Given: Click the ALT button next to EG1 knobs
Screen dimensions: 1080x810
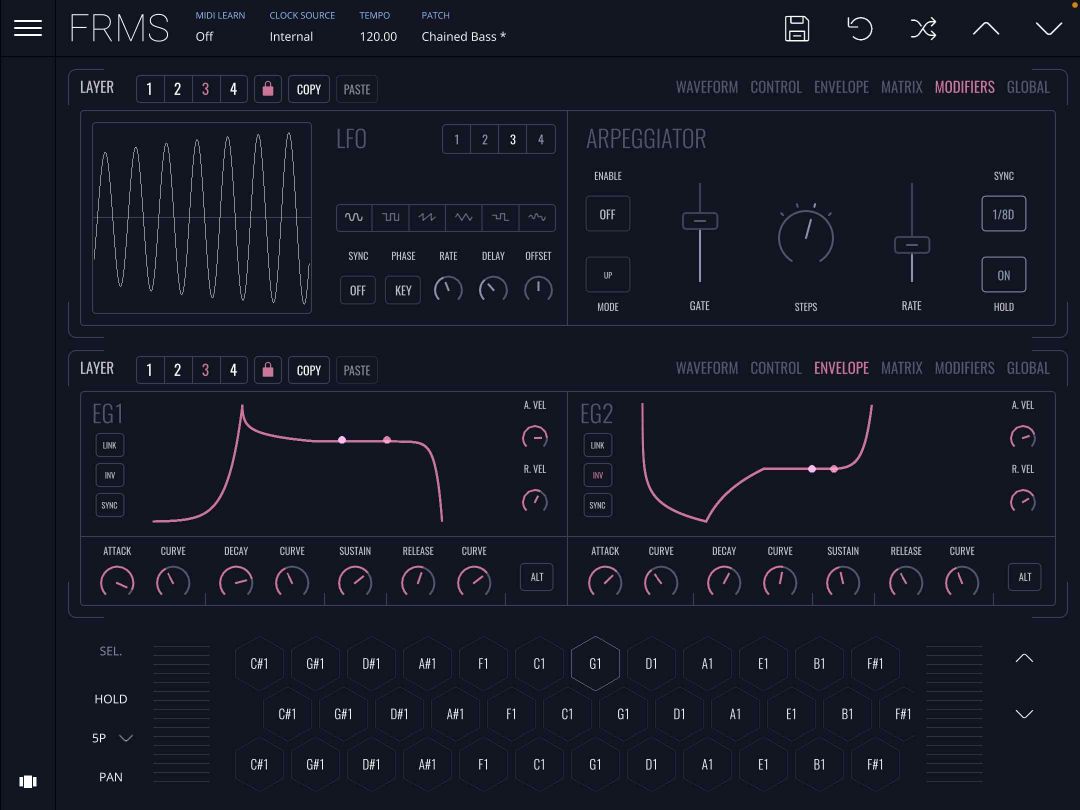Looking at the screenshot, I should (x=536, y=577).
